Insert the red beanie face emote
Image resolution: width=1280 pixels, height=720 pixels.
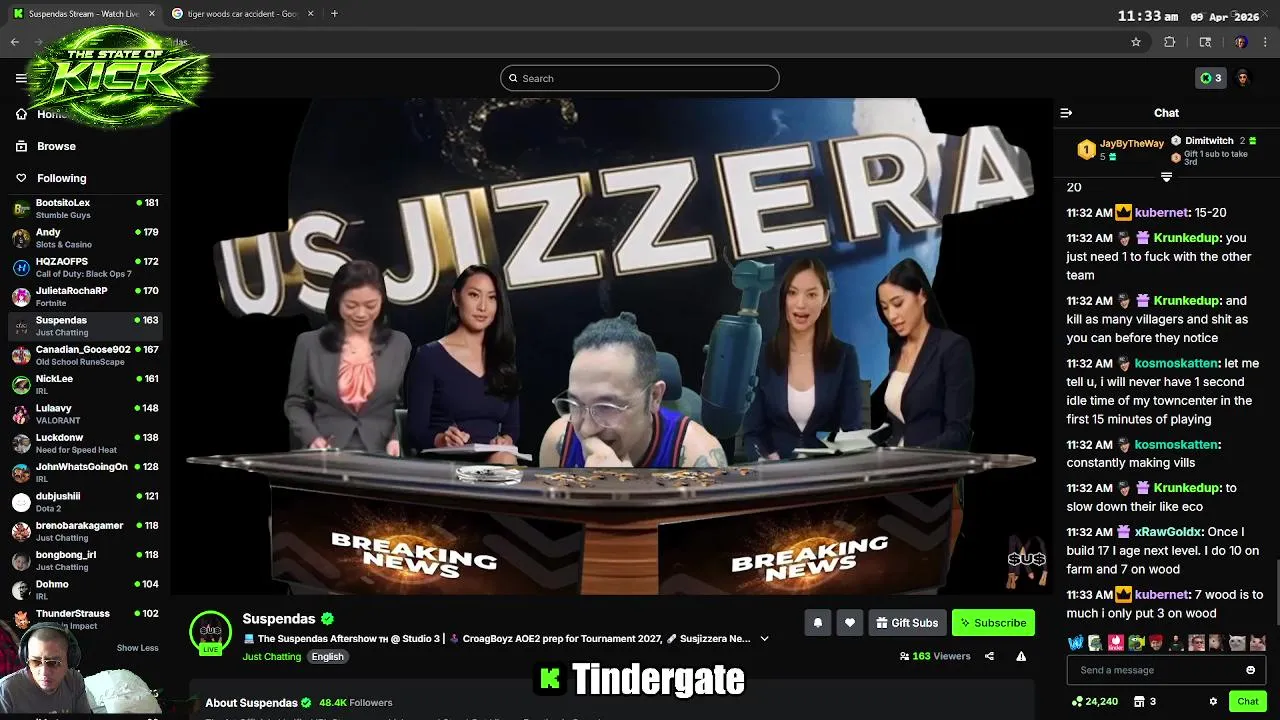click(1156, 643)
